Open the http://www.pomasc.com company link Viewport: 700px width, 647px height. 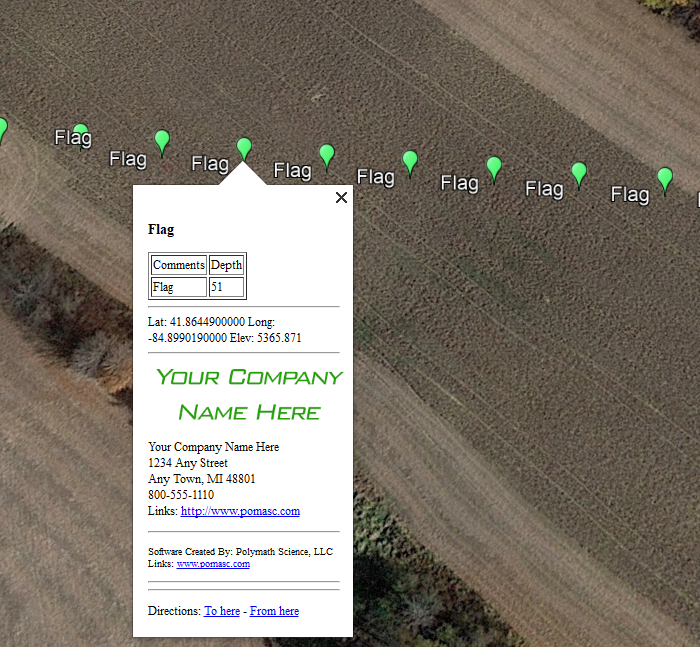pyautogui.click(x=240, y=511)
